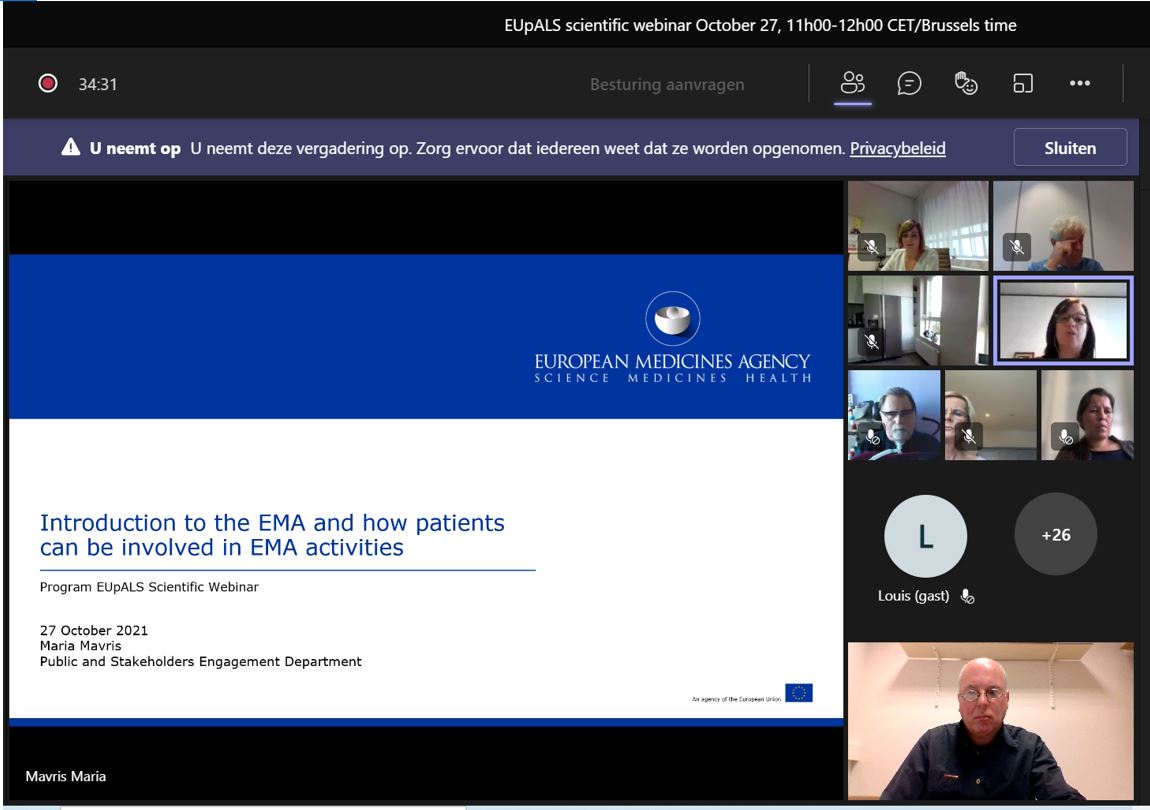This screenshot has width=1150, height=810.
Task: Click the muted mic icon on empty-room tile
Action: [x=871, y=341]
